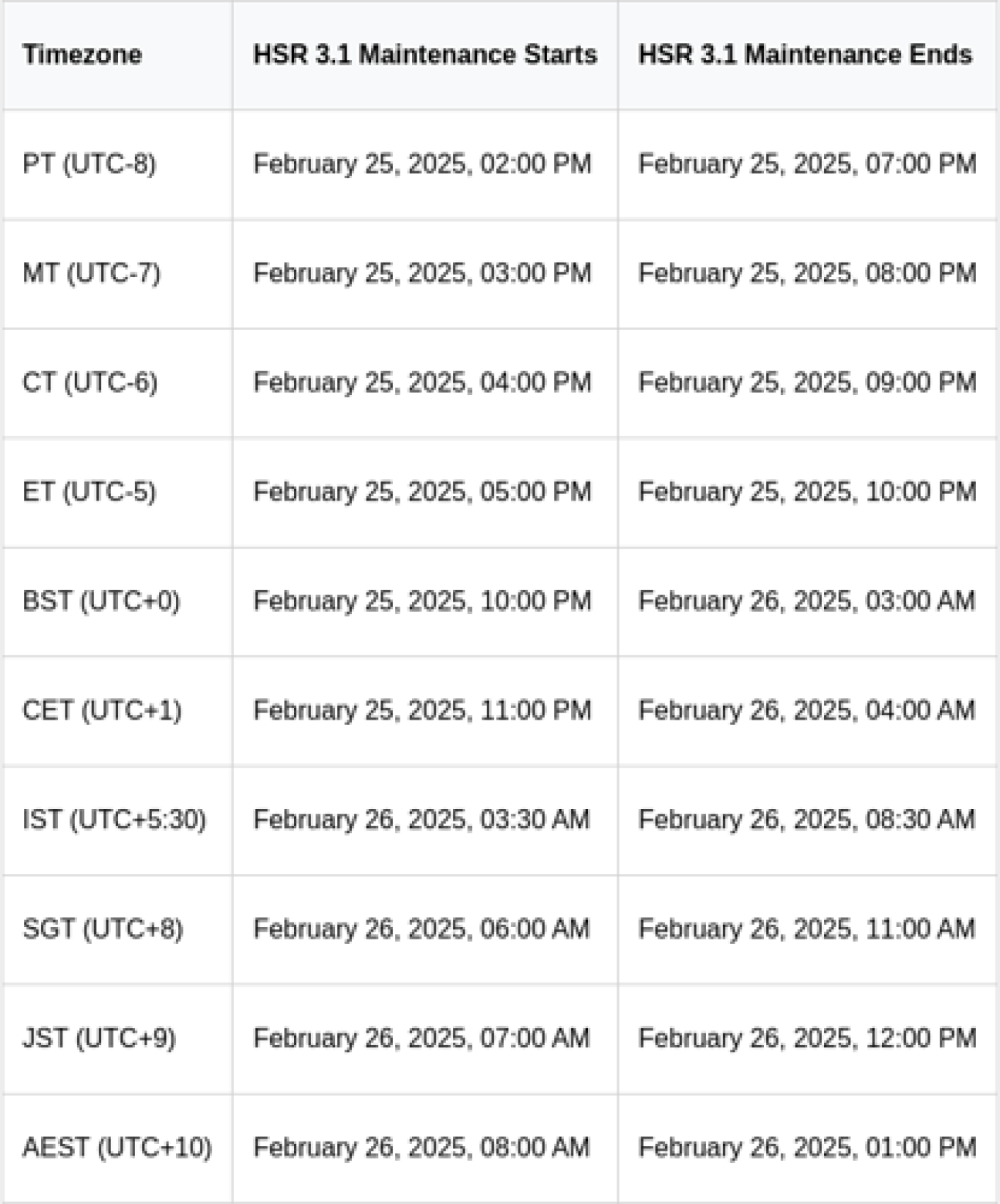Click the ET end time 10:00 PM cell
The height and width of the screenshot is (1204, 1000).
(x=807, y=492)
